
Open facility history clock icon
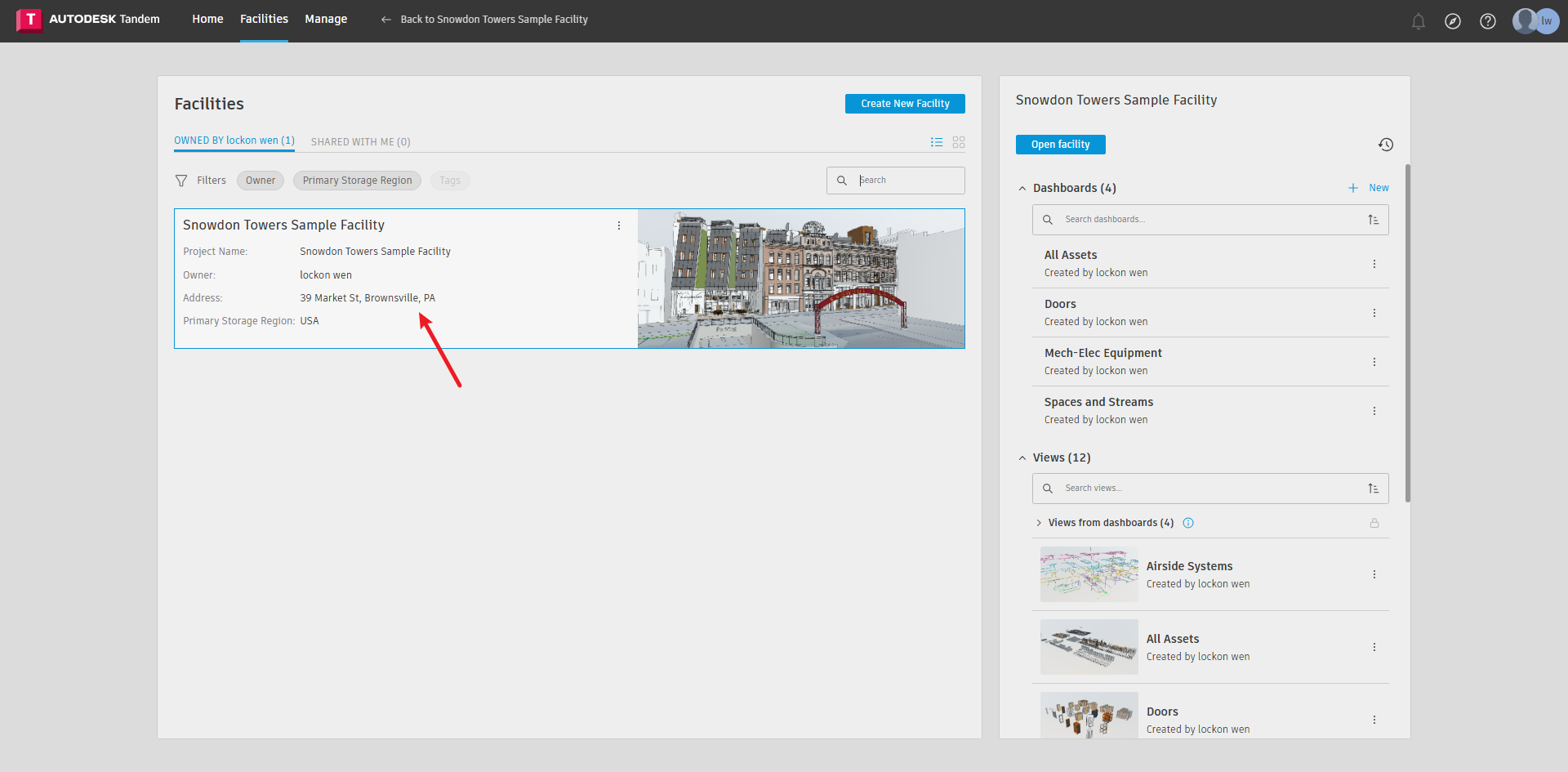[1386, 145]
